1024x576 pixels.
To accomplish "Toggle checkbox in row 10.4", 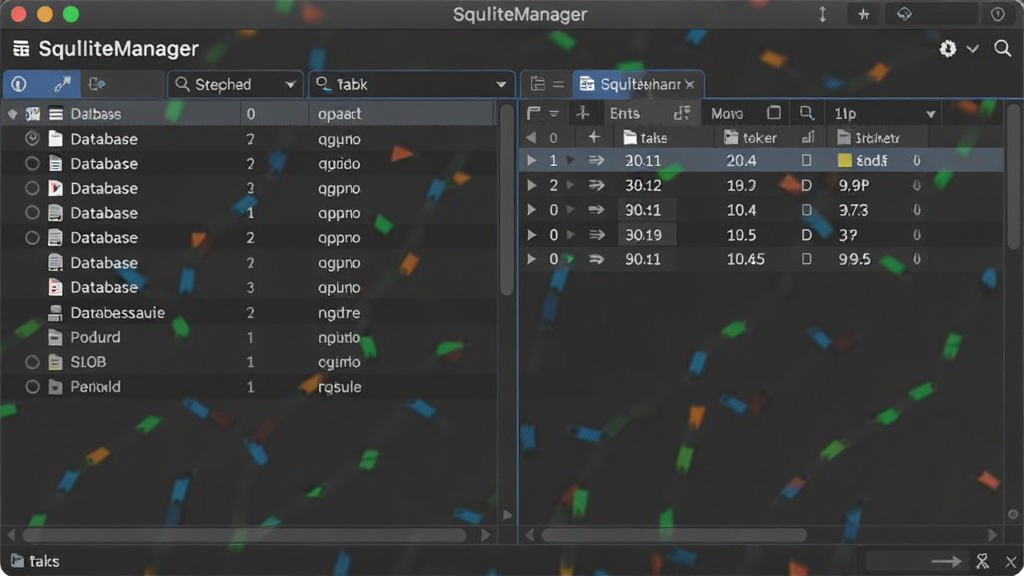I will (807, 210).
